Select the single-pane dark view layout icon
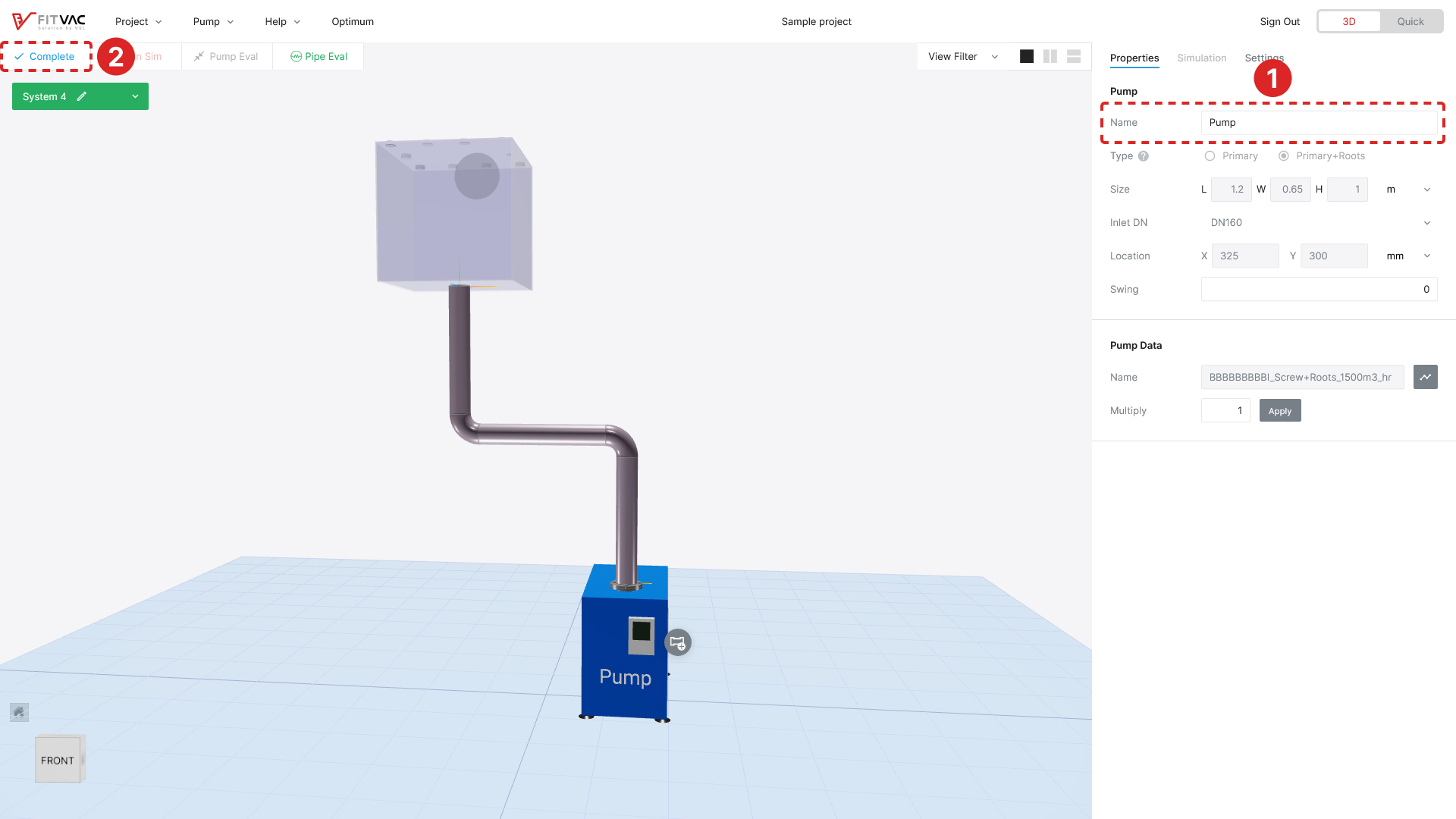Viewport: 1456px width, 819px height. 1027,56
